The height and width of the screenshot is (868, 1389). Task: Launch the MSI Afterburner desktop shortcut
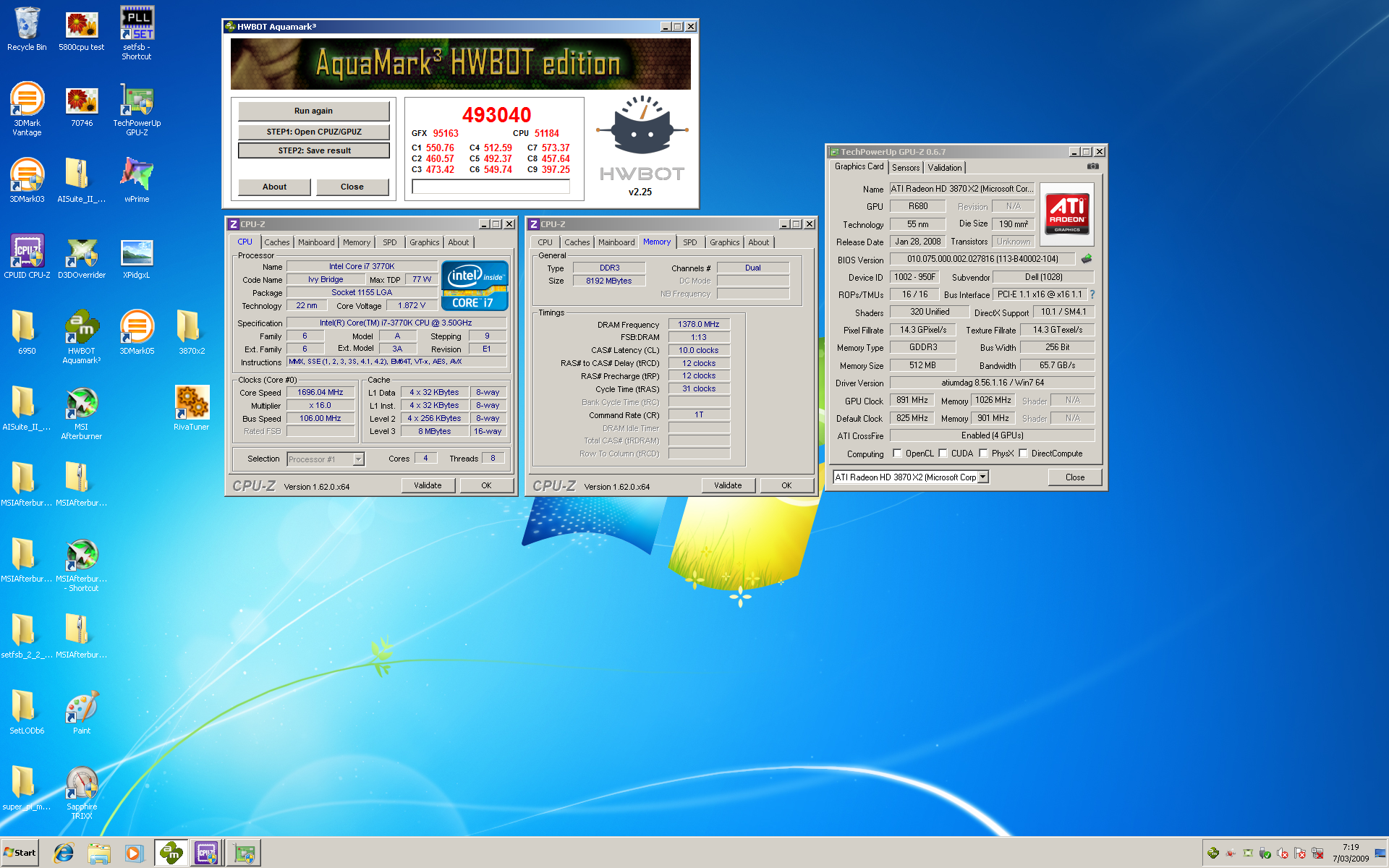82,412
